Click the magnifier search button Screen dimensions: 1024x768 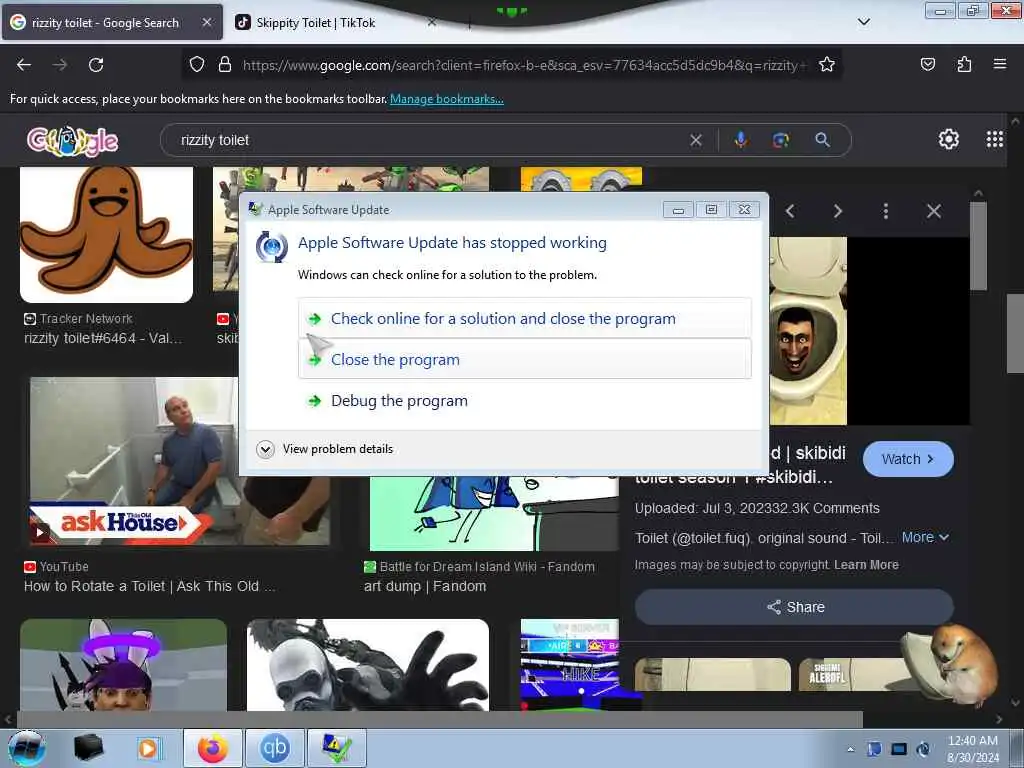[822, 140]
